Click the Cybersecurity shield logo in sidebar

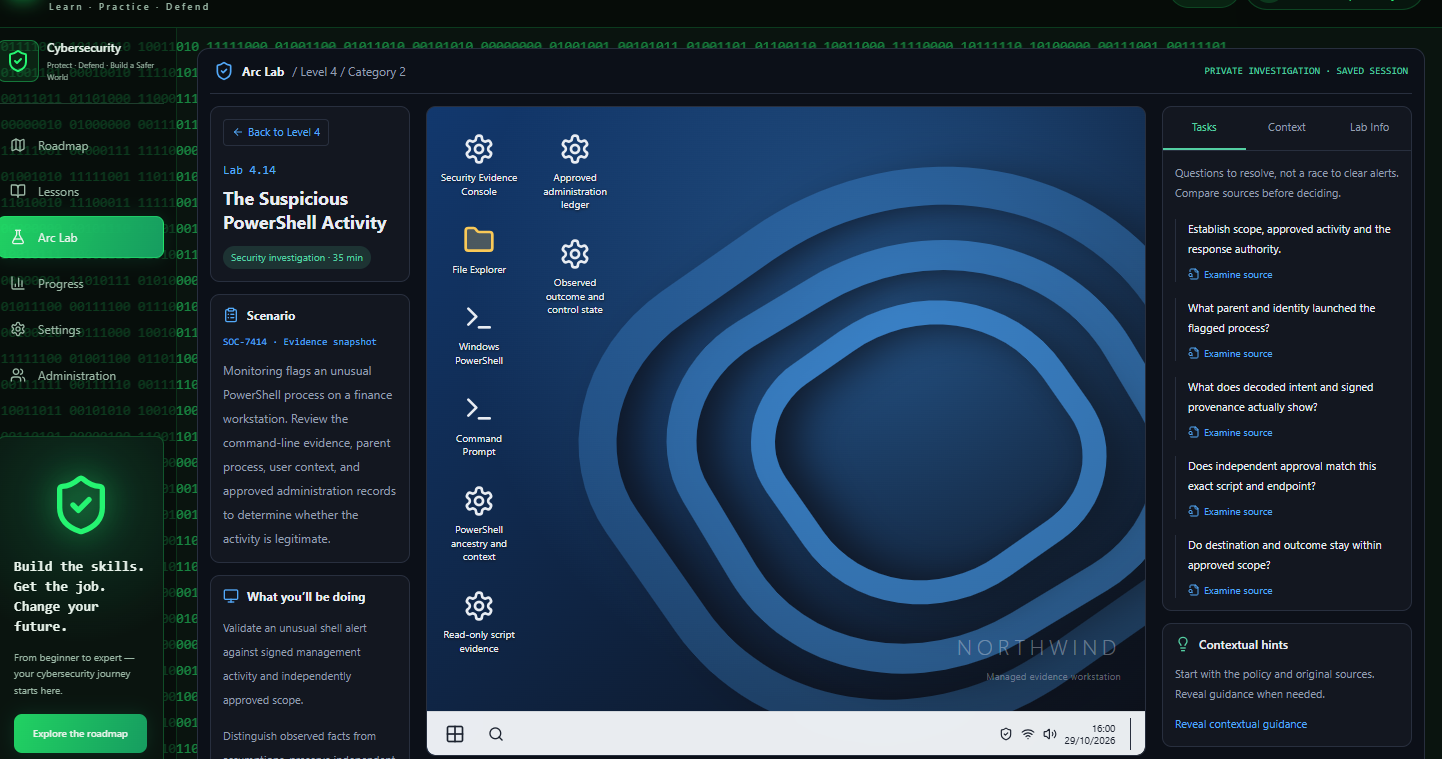pos(19,61)
